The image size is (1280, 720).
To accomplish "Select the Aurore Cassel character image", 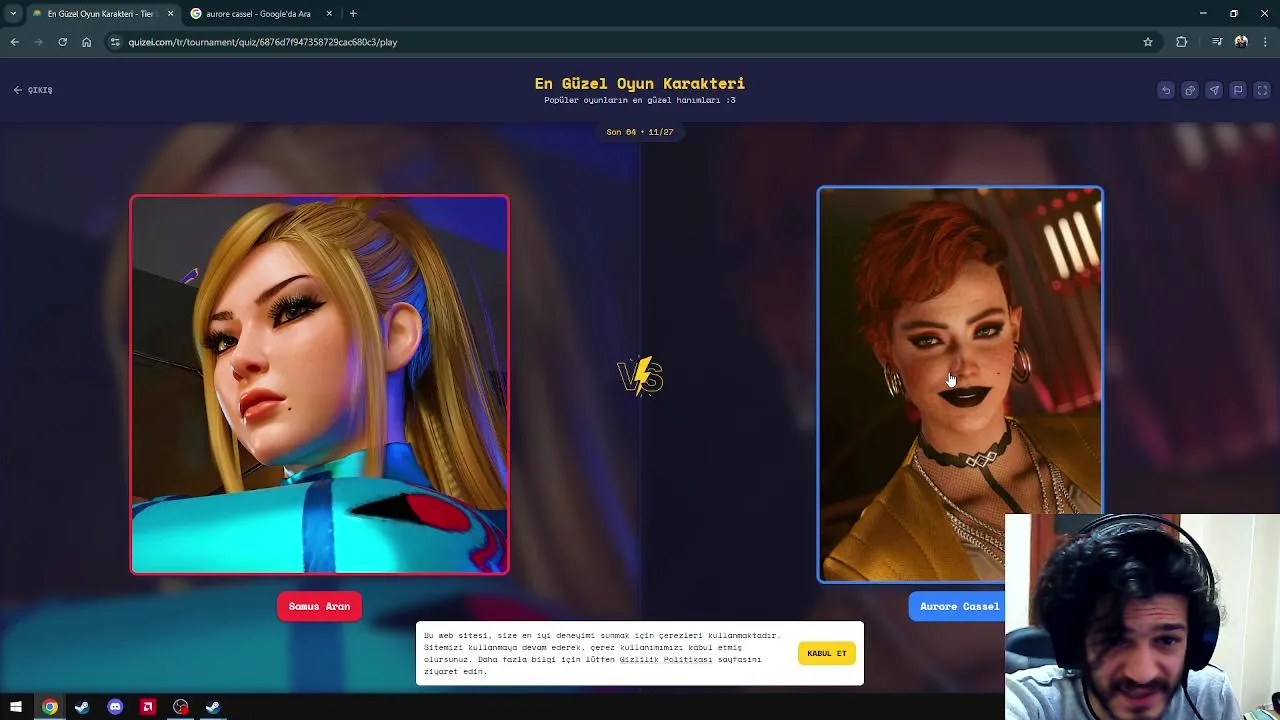I will click(959, 384).
